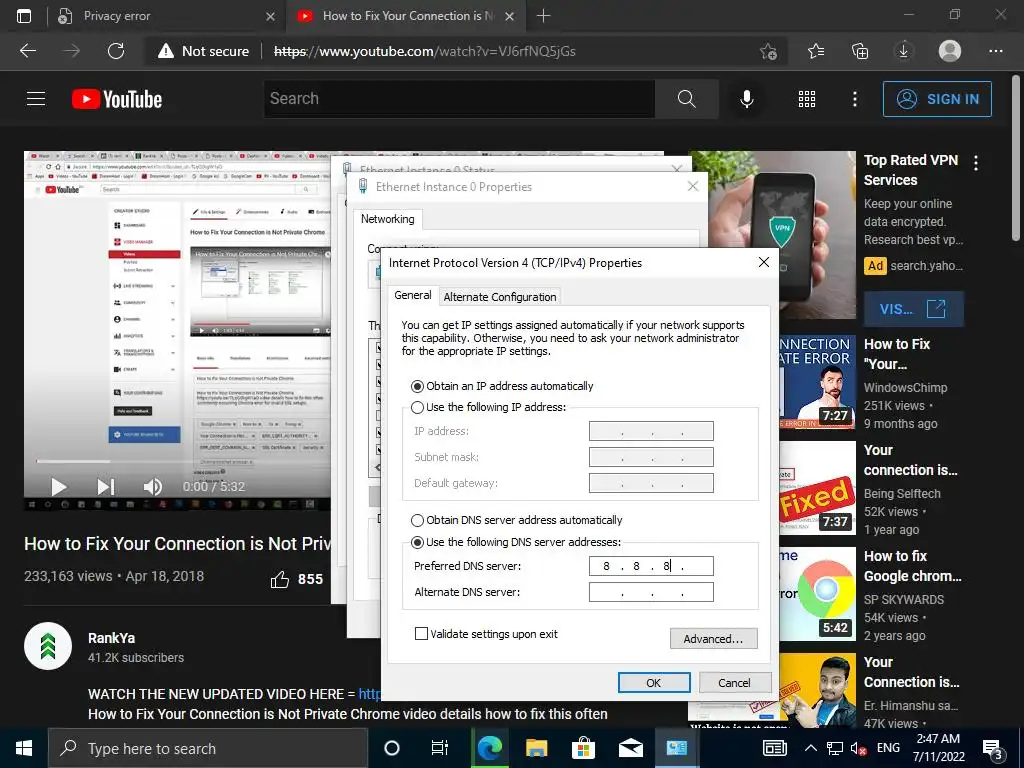Open Windows Start menu
The width and height of the screenshot is (1024, 768).
[24, 748]
